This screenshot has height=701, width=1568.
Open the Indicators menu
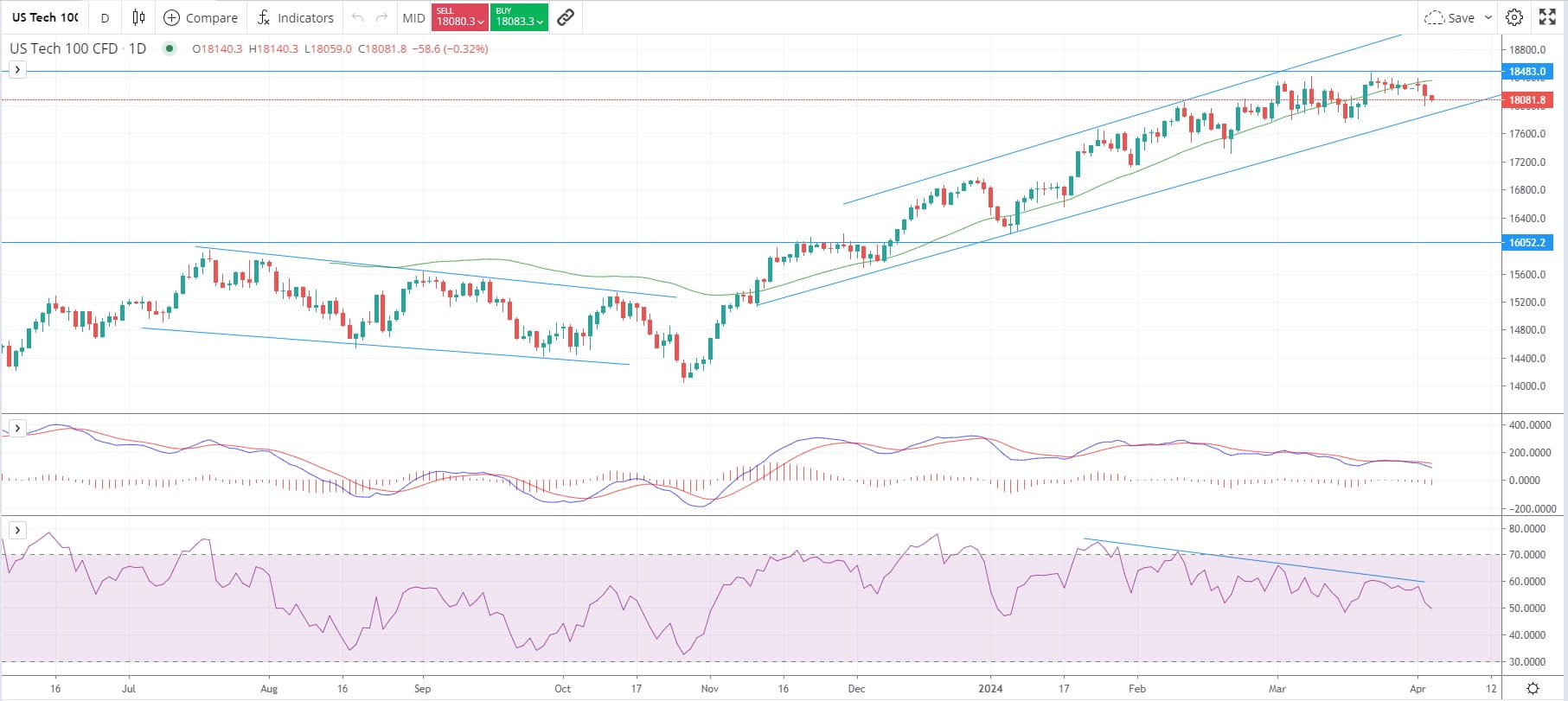(x=296, y=17)
